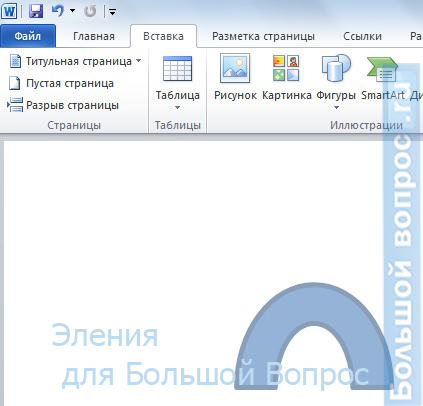The height and width of the screenshot is (406, 423).
Task: Expand the Фигуры dropdown arrow
Action: coord(336,107)
